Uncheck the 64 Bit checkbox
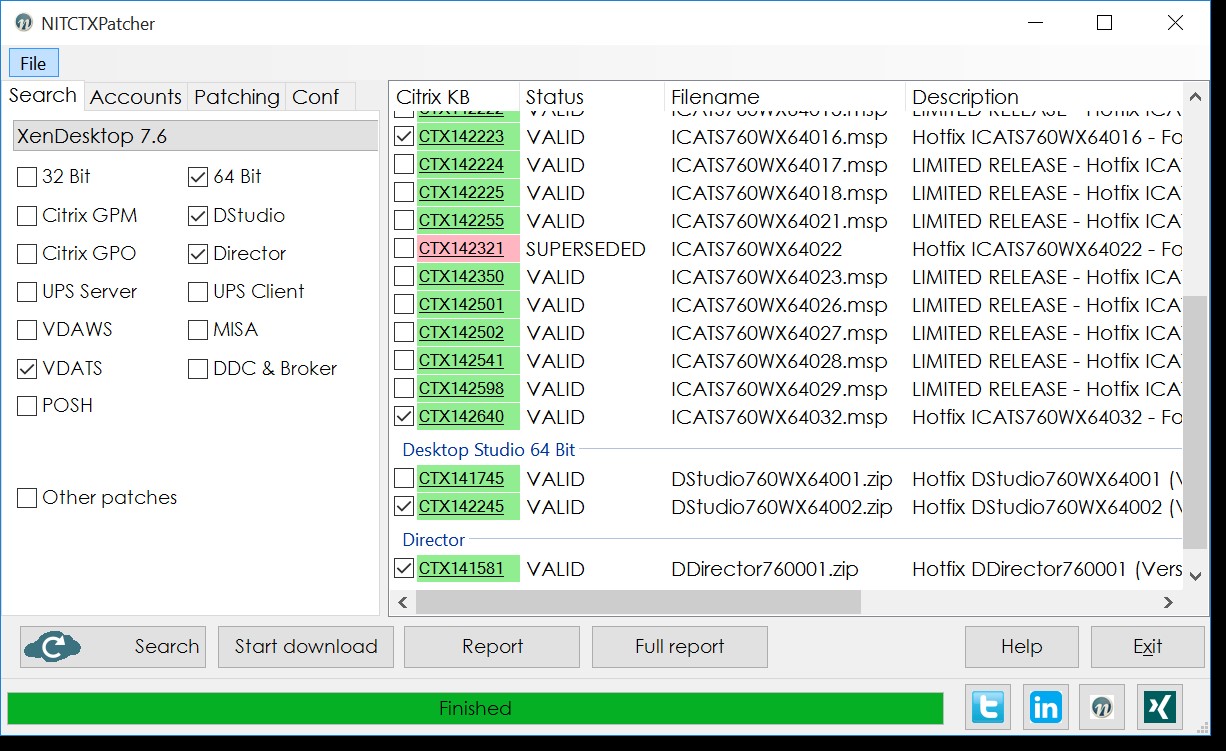The image size is (1226, 751). click(198, 177)
